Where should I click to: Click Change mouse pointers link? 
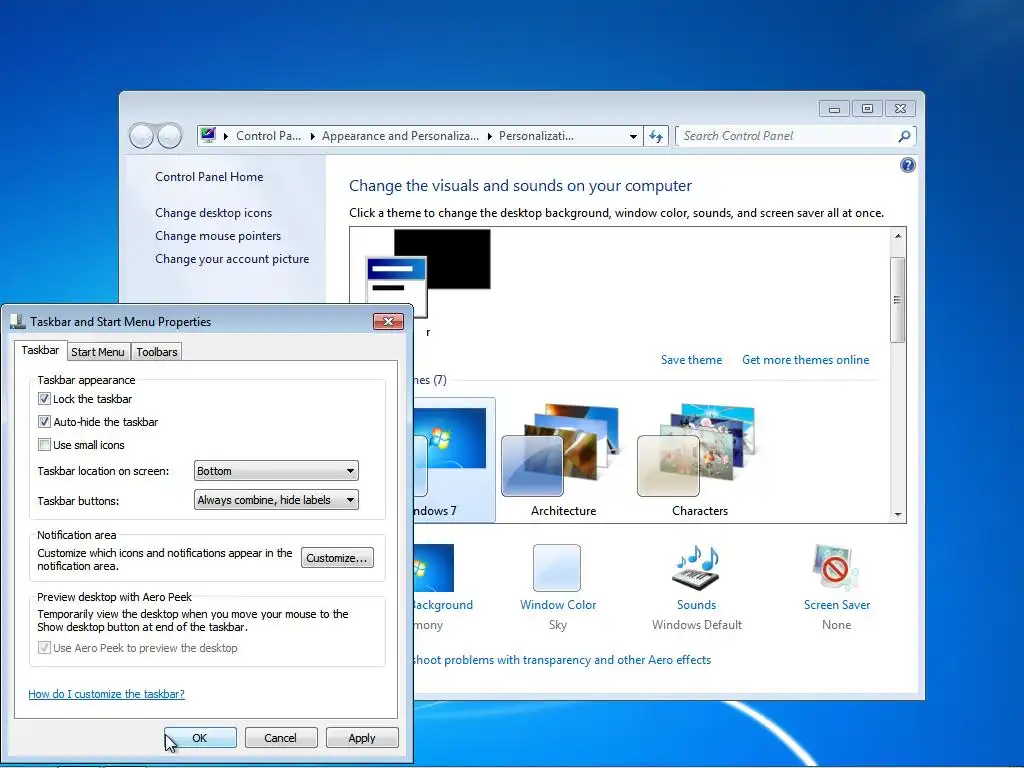[x=217, y=236]
